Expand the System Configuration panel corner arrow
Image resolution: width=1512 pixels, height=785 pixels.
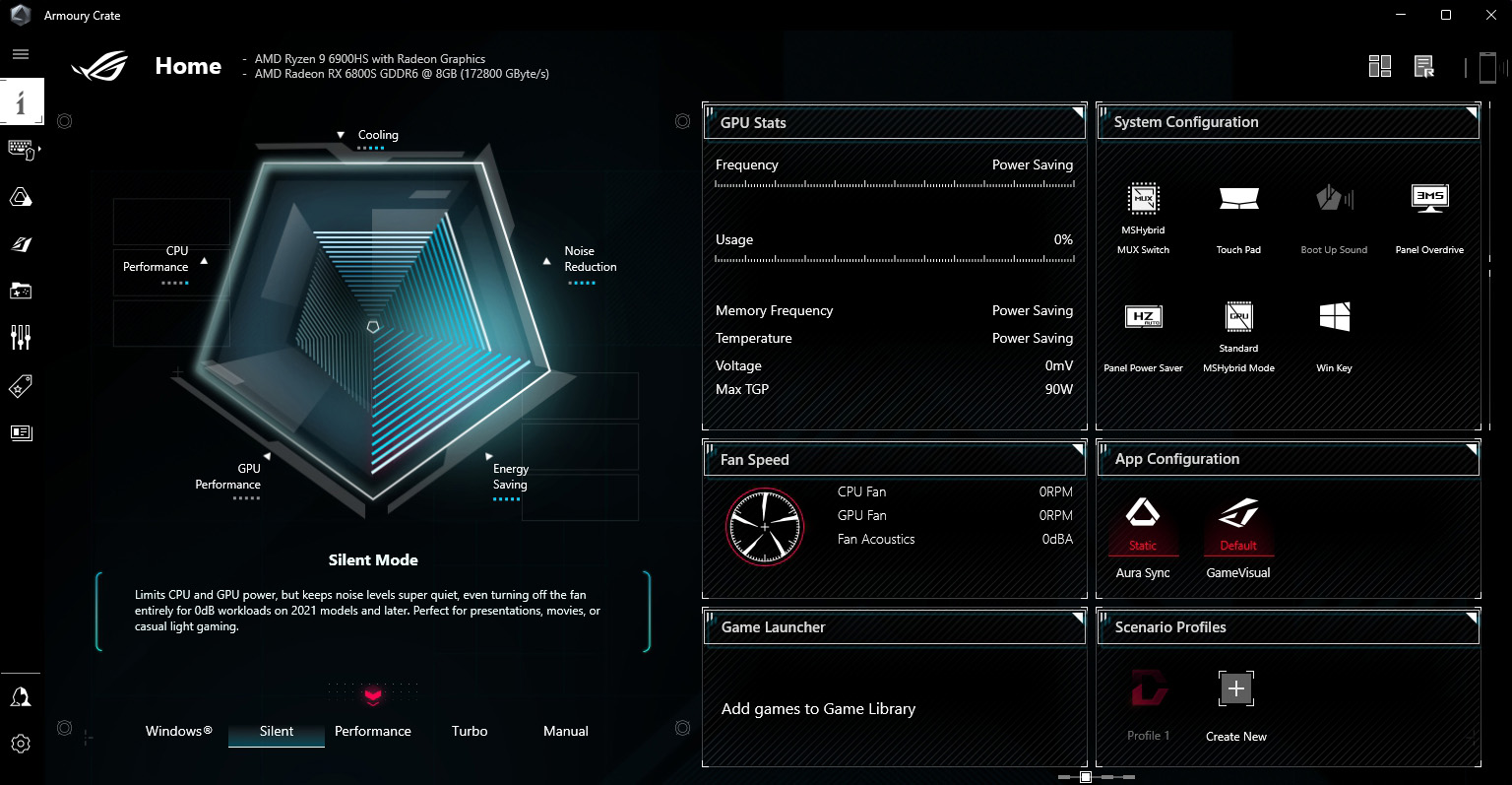(x=1472, y=113)
